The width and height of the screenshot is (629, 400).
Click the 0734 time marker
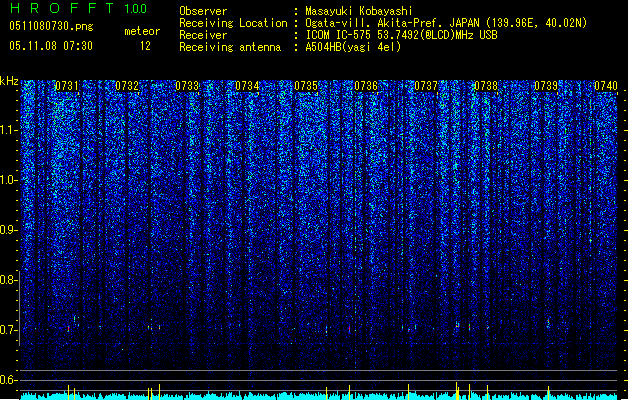pyautogui.click(x=247, y=86)
